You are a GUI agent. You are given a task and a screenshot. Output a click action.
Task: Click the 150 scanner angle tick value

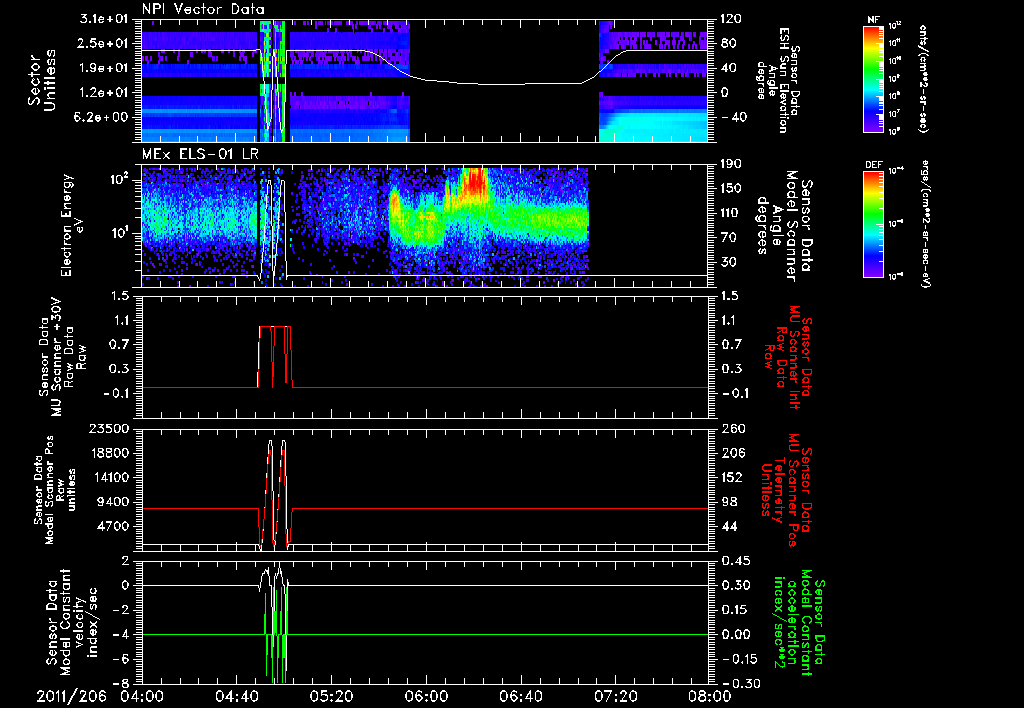pos(731,189)
